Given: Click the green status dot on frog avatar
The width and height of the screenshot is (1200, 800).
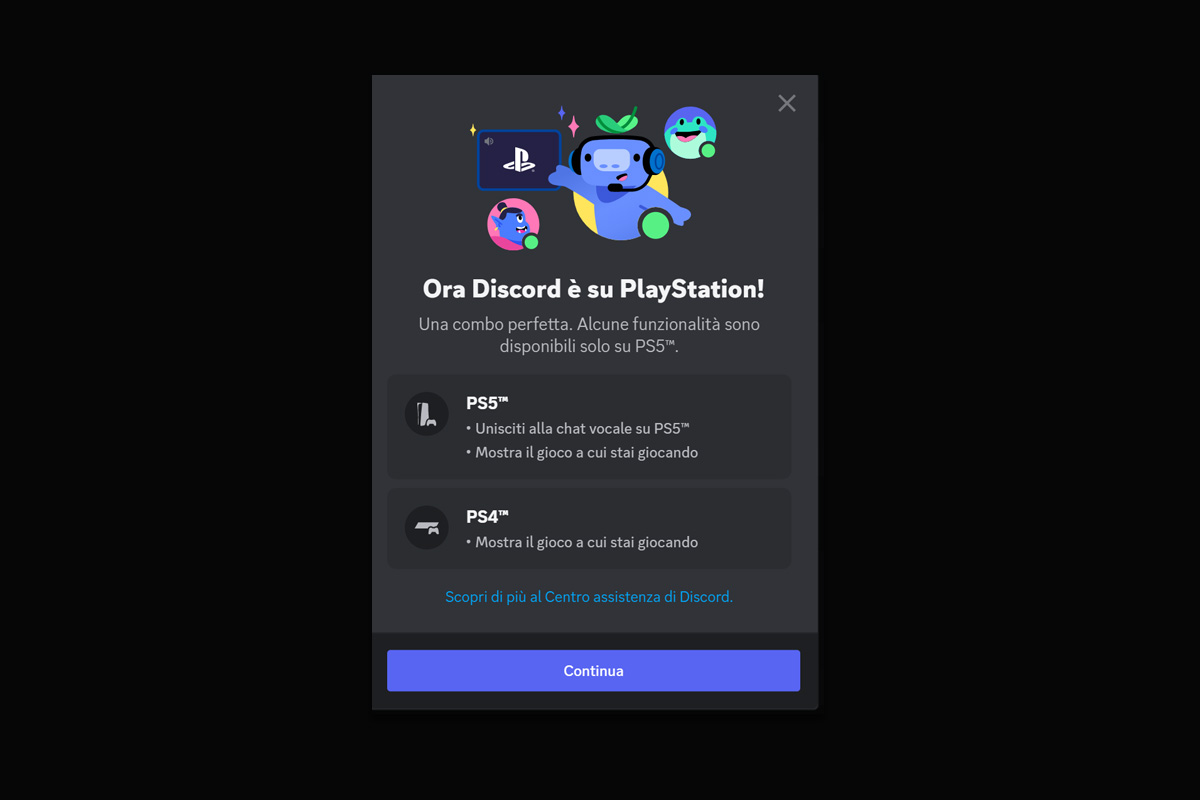Looking at the screenshot, I should coord(708,150).
